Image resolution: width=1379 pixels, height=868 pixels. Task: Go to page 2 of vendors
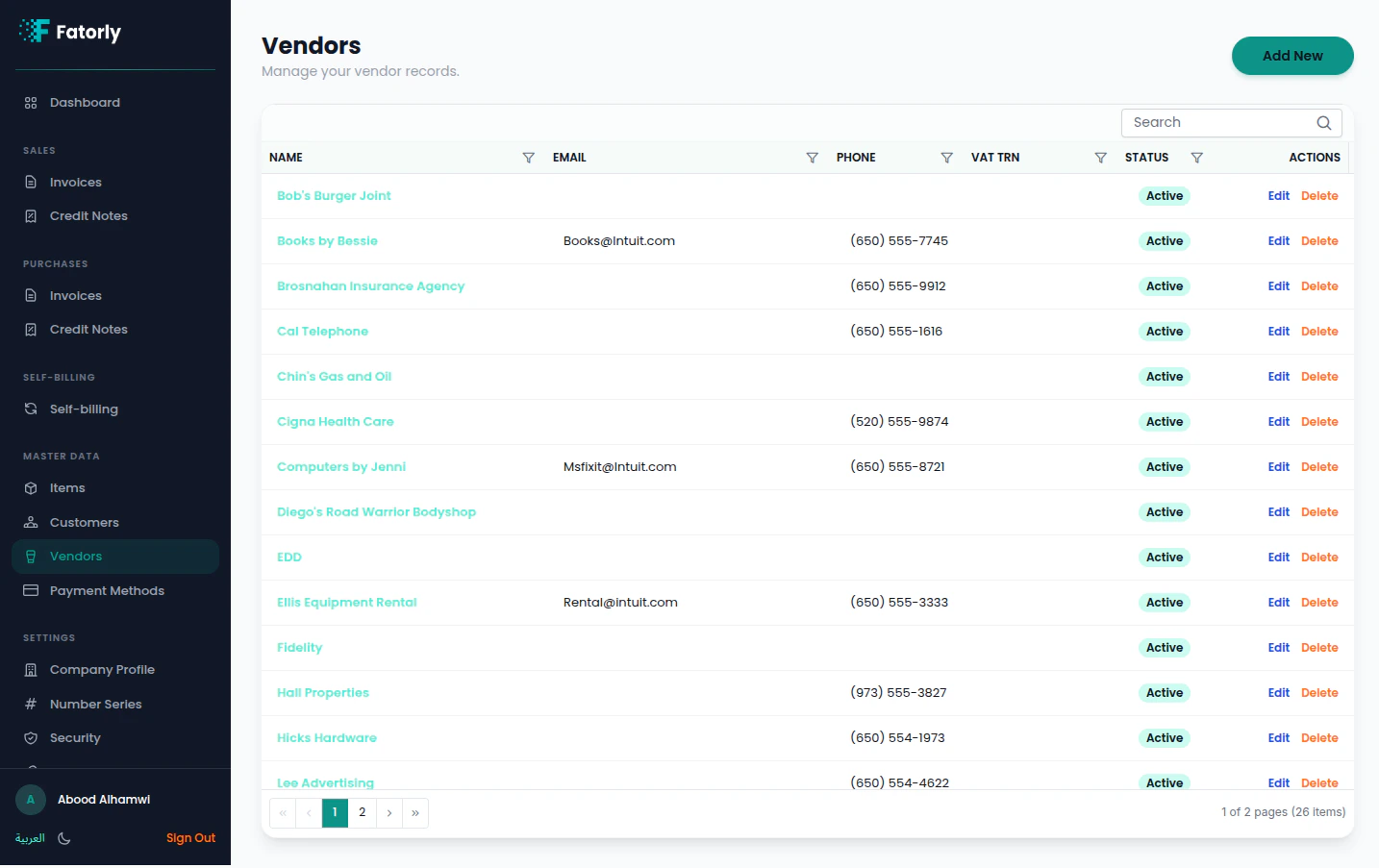pyautogui.click(x=362, y=813)
